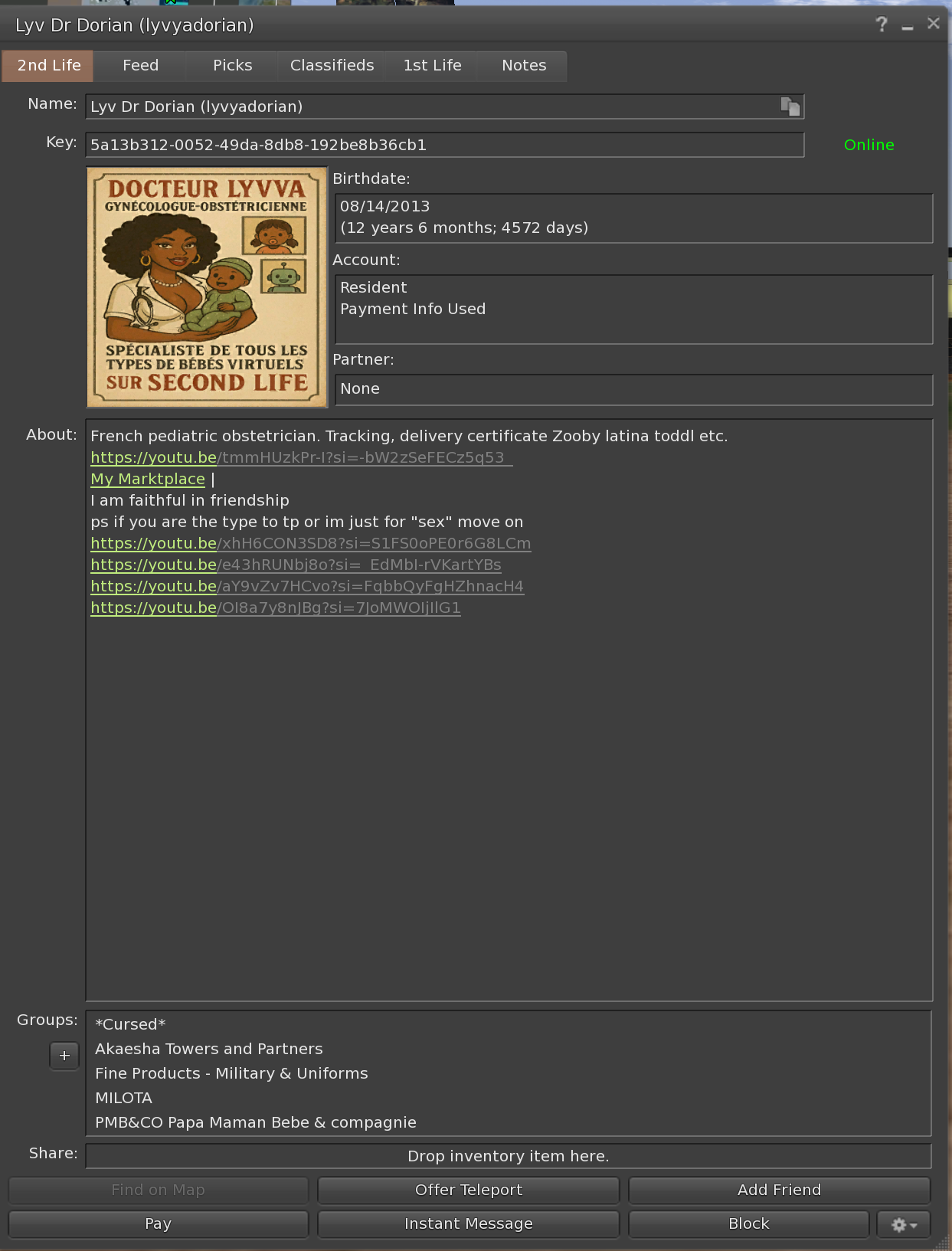Click the Pay button
Image resolution: width=952 pixels, height=1251 pixels.
point(158,1224)
